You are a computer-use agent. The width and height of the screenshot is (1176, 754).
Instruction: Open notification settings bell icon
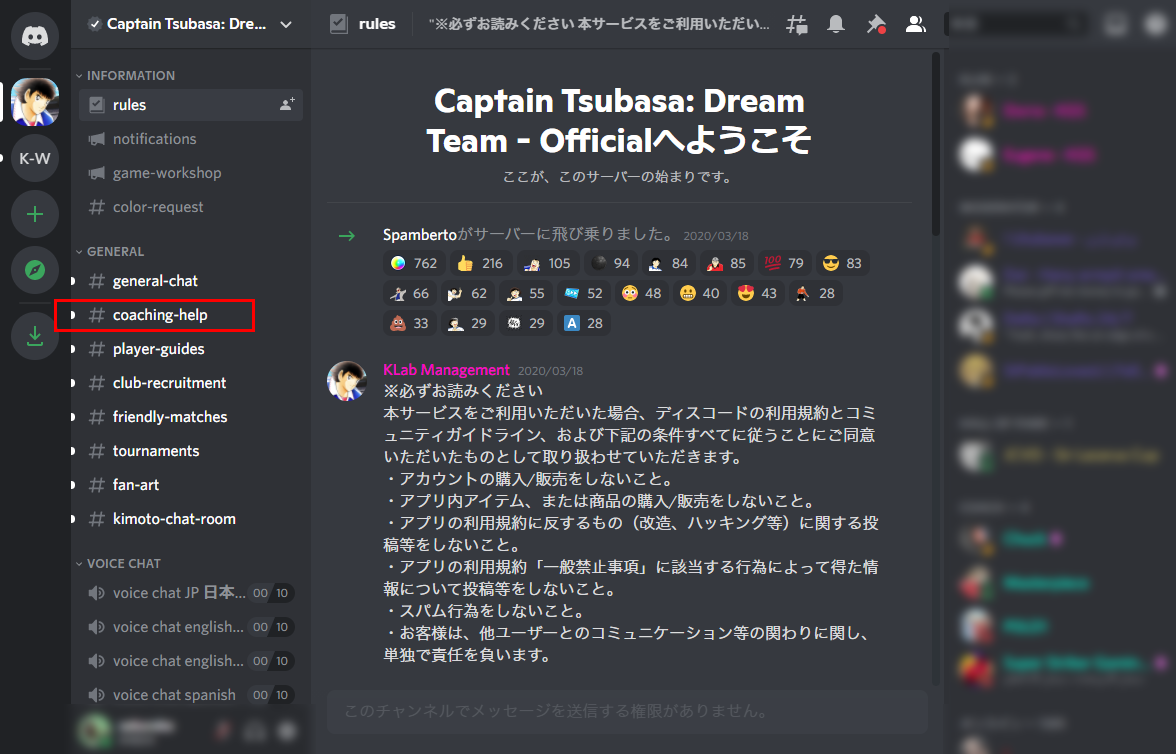(836, 25)
